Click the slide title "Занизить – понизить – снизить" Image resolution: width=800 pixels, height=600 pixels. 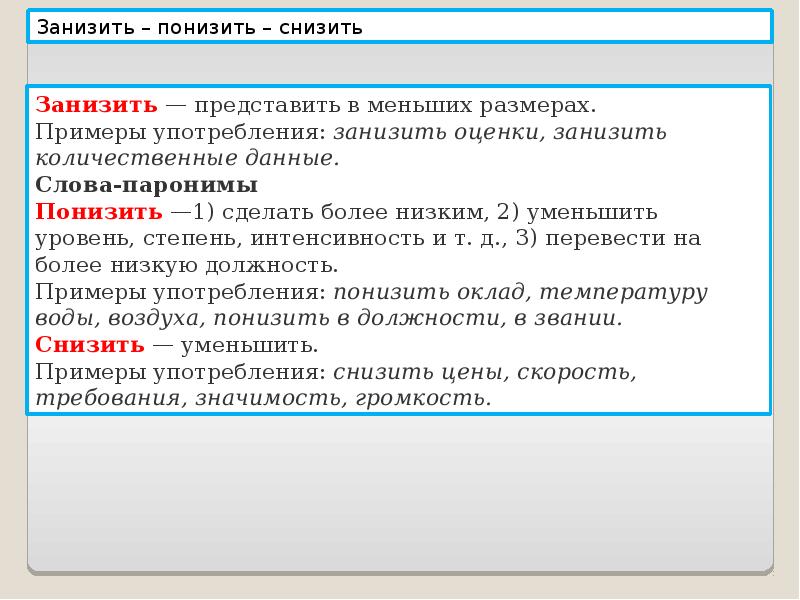click(200, 27)
